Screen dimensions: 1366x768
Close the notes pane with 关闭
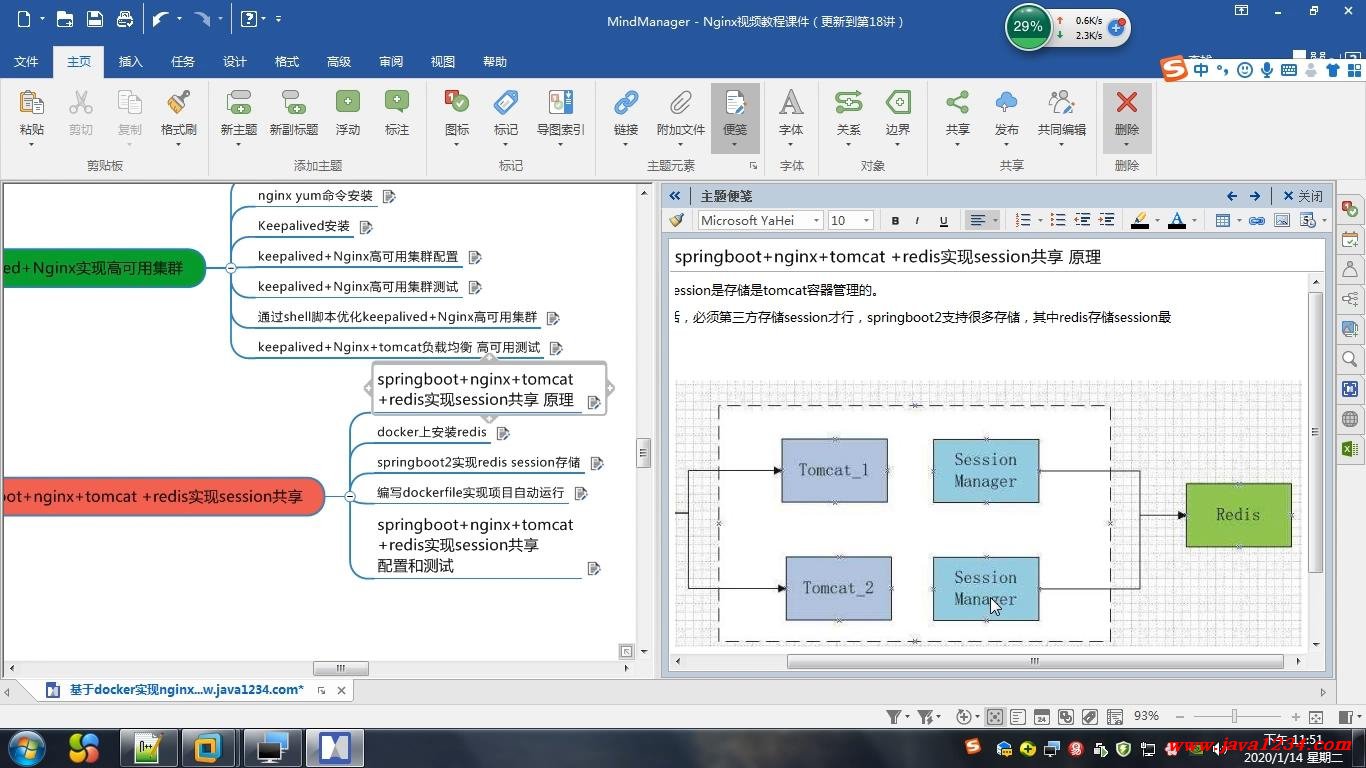click(x=1303, y=196)
